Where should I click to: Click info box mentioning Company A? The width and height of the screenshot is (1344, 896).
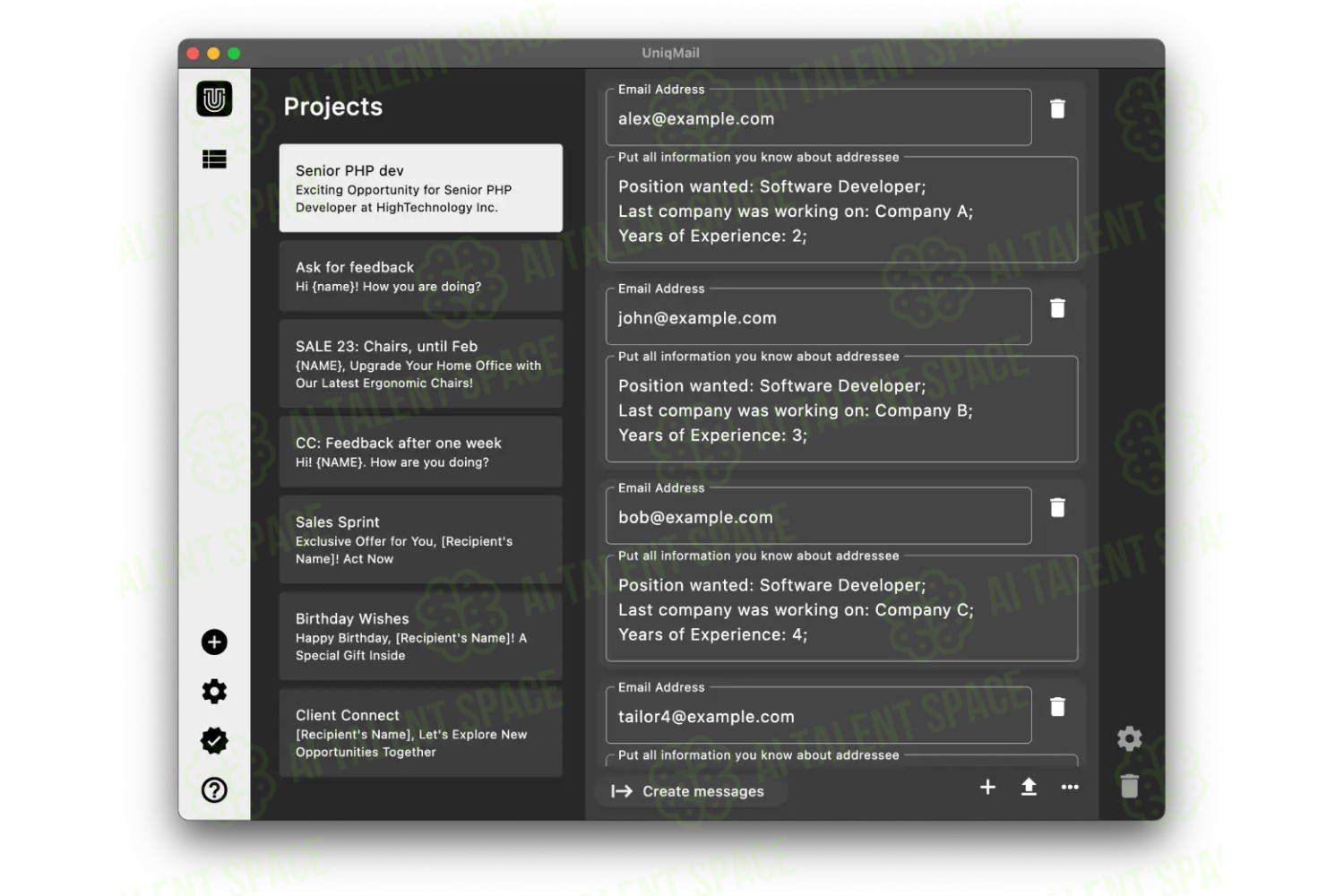(x=842, y=211)
